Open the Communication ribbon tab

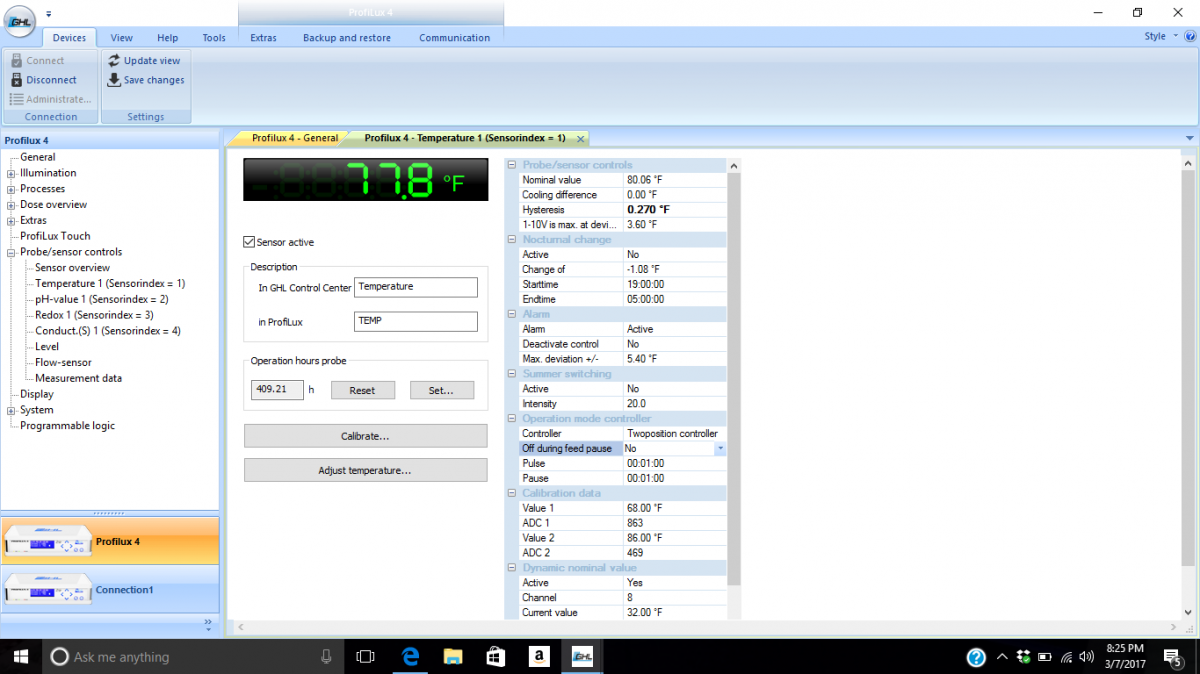454,38
